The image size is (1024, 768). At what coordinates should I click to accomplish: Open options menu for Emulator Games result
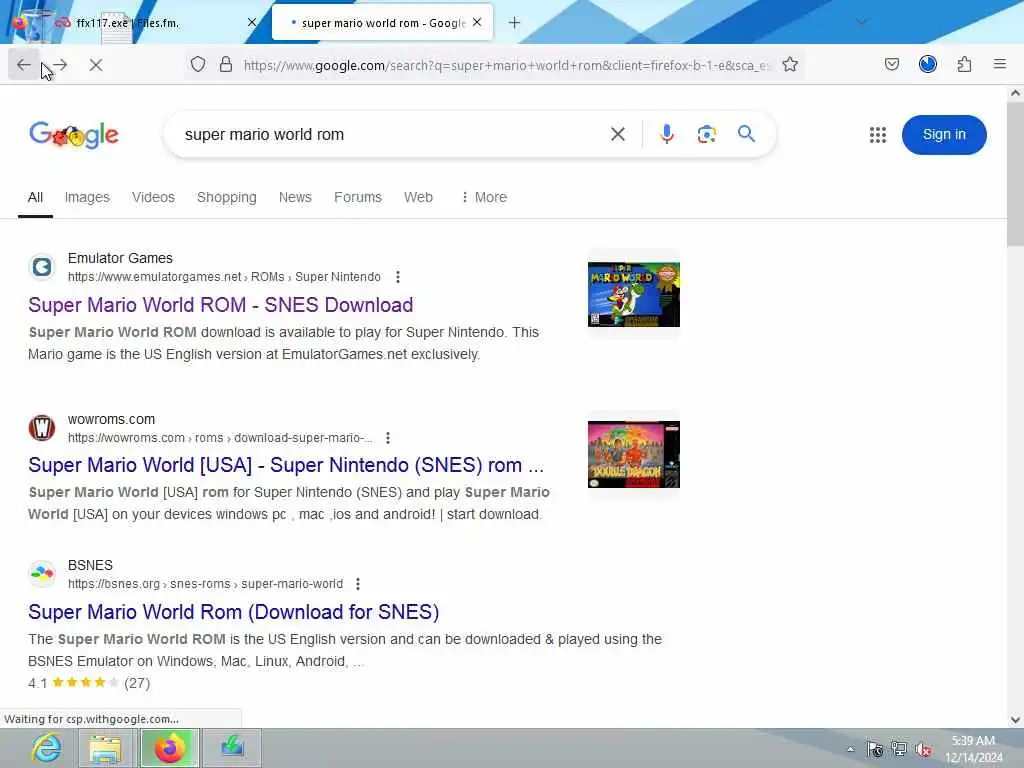(x=398, y=277)
